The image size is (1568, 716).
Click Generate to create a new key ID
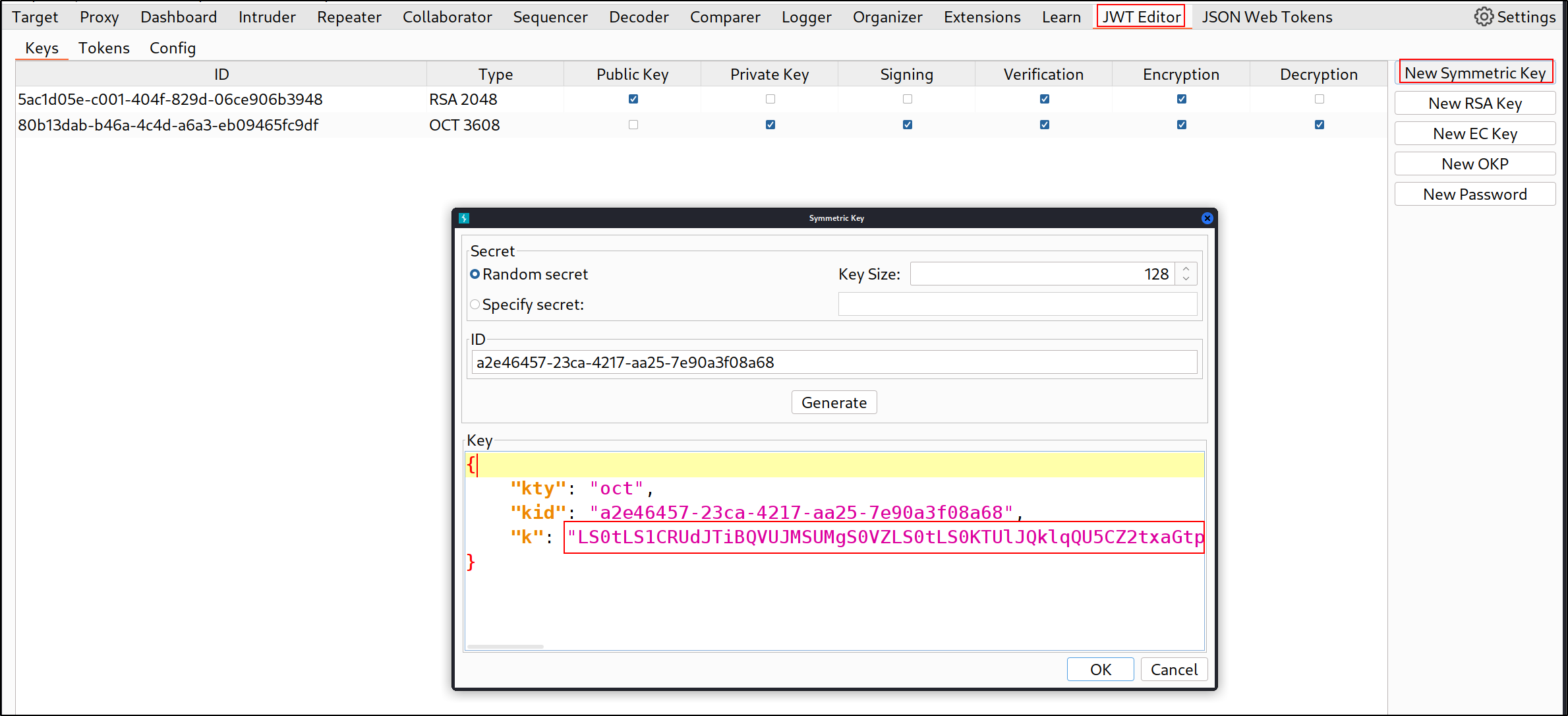coord(834,402)
